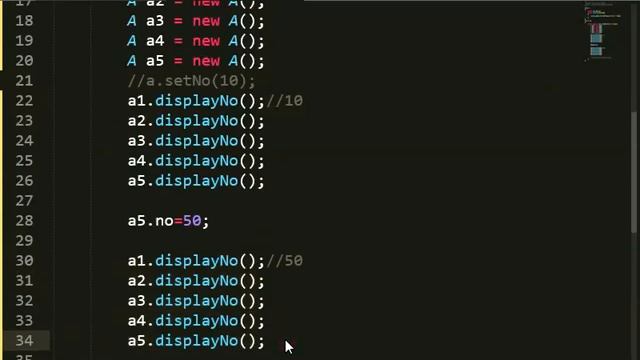Click line number 19 in gutter
Image resolution: width=640 pixels, height=360 pixels.
pyautogui.click(x=24, y=40)
